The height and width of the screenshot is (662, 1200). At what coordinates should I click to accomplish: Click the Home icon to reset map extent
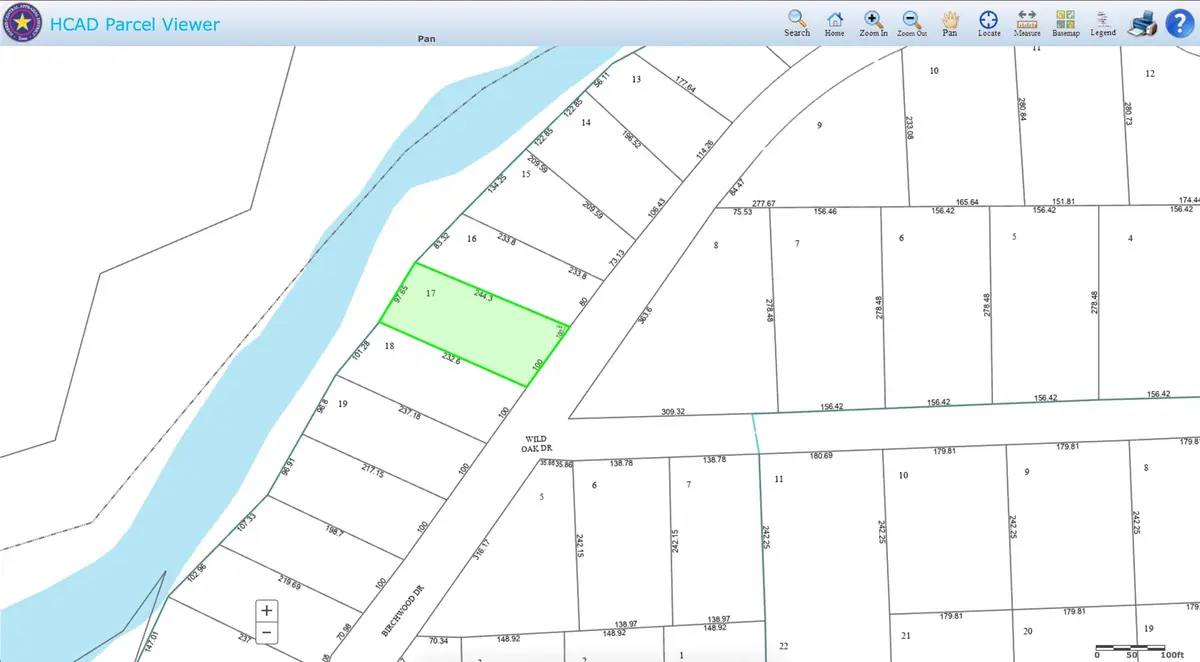[835, 20]
